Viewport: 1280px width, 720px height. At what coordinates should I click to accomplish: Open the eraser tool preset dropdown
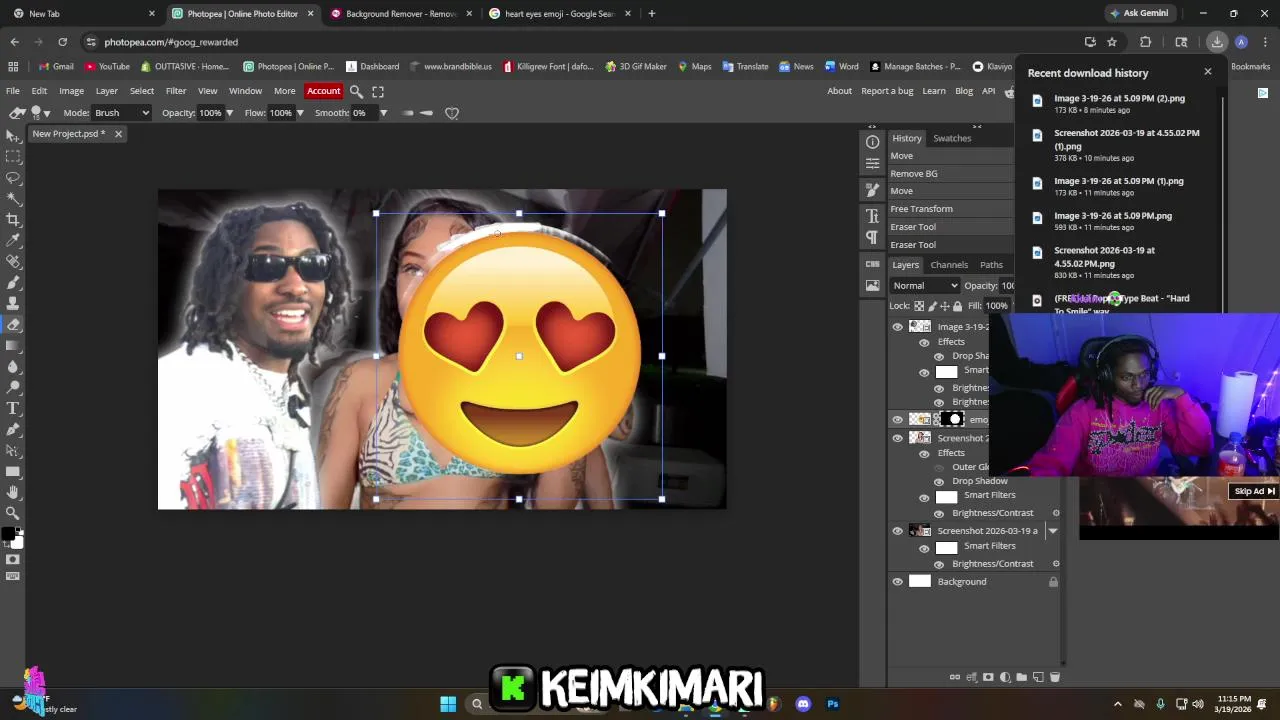click(x=16, y=113)
